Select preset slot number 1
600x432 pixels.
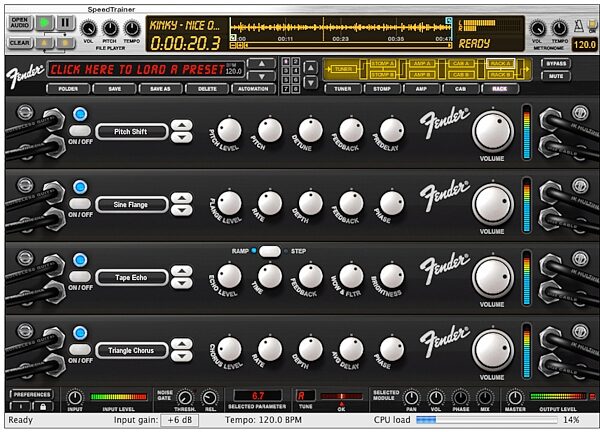[x=286, y=62]
